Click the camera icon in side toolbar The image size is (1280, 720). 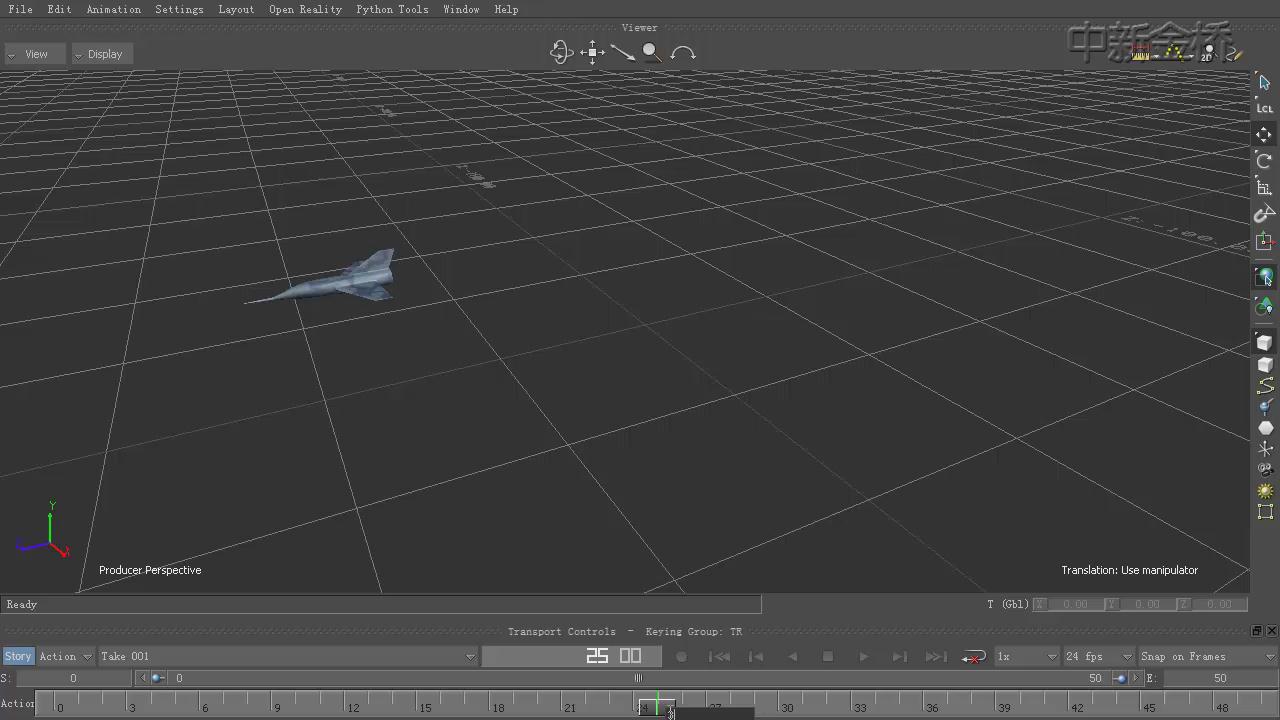click(1265, 469)
